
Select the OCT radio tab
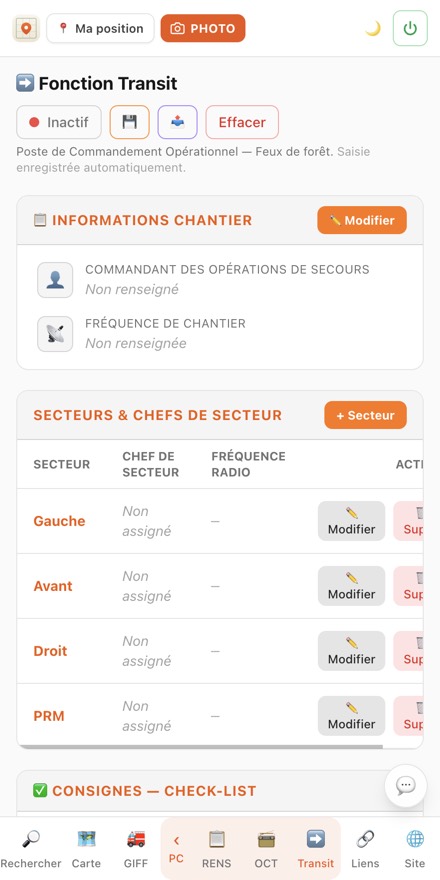click(x=266, y=849)
